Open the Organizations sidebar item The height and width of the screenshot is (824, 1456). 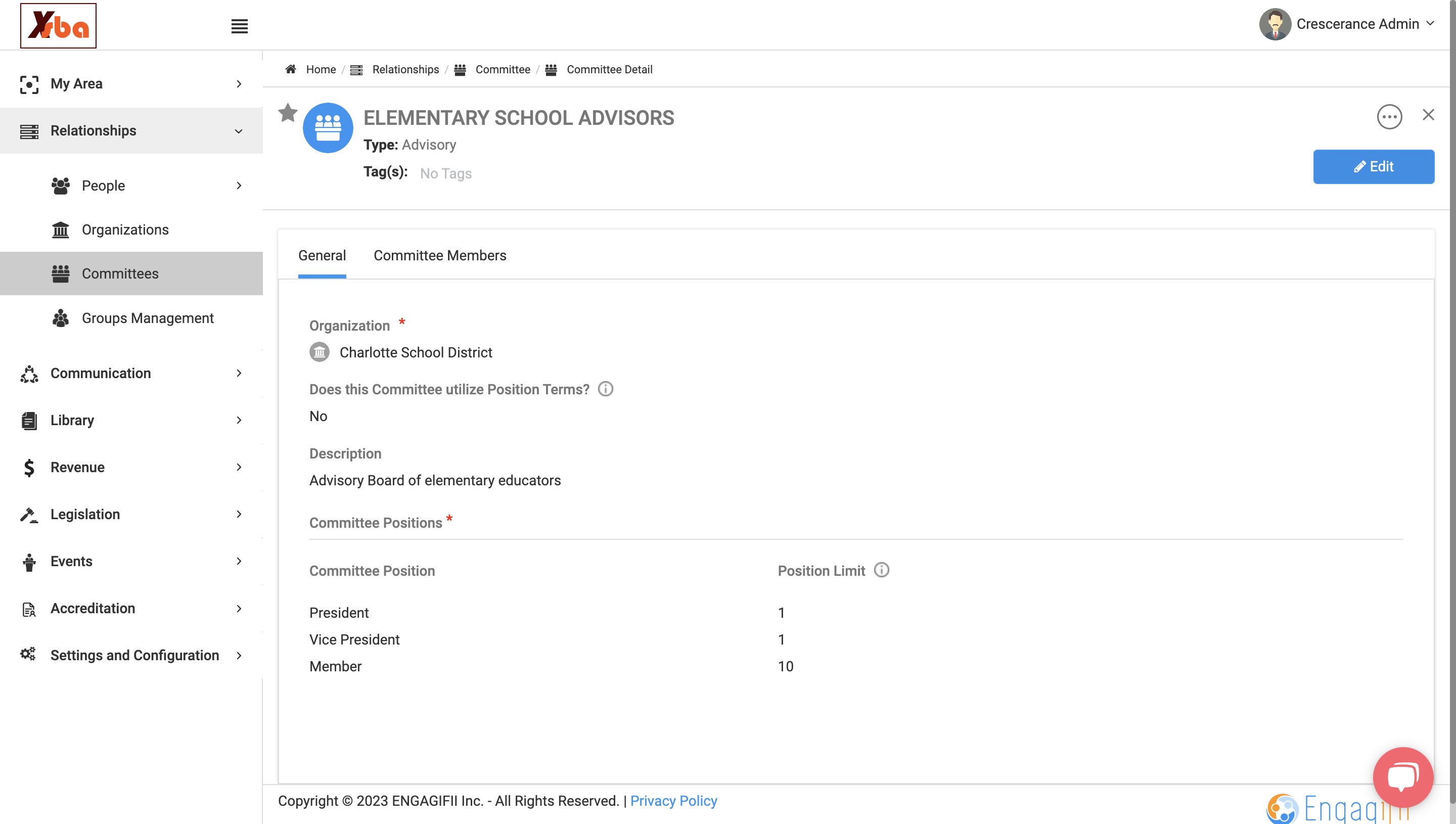[131, 230]
